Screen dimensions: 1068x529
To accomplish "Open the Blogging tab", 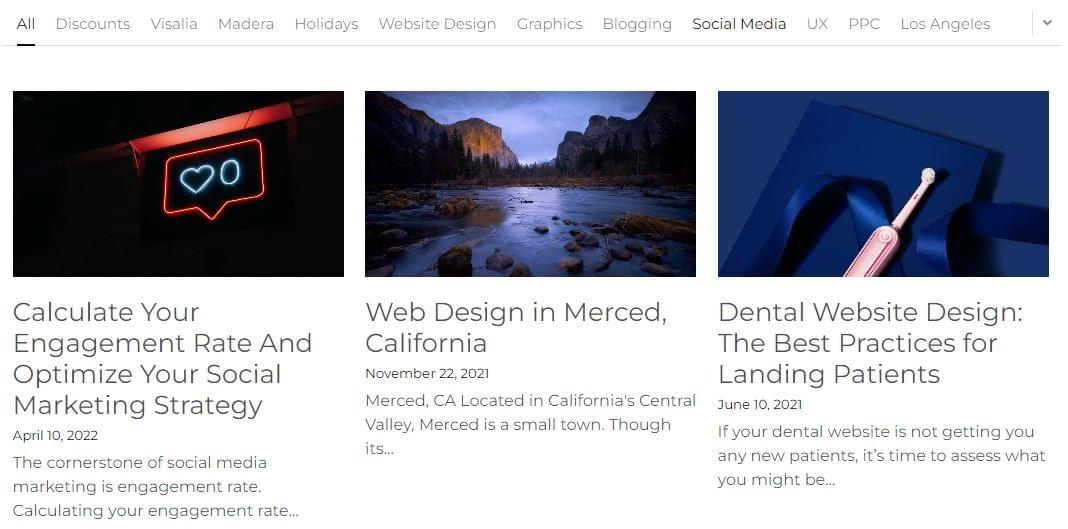I will [637, 24].
